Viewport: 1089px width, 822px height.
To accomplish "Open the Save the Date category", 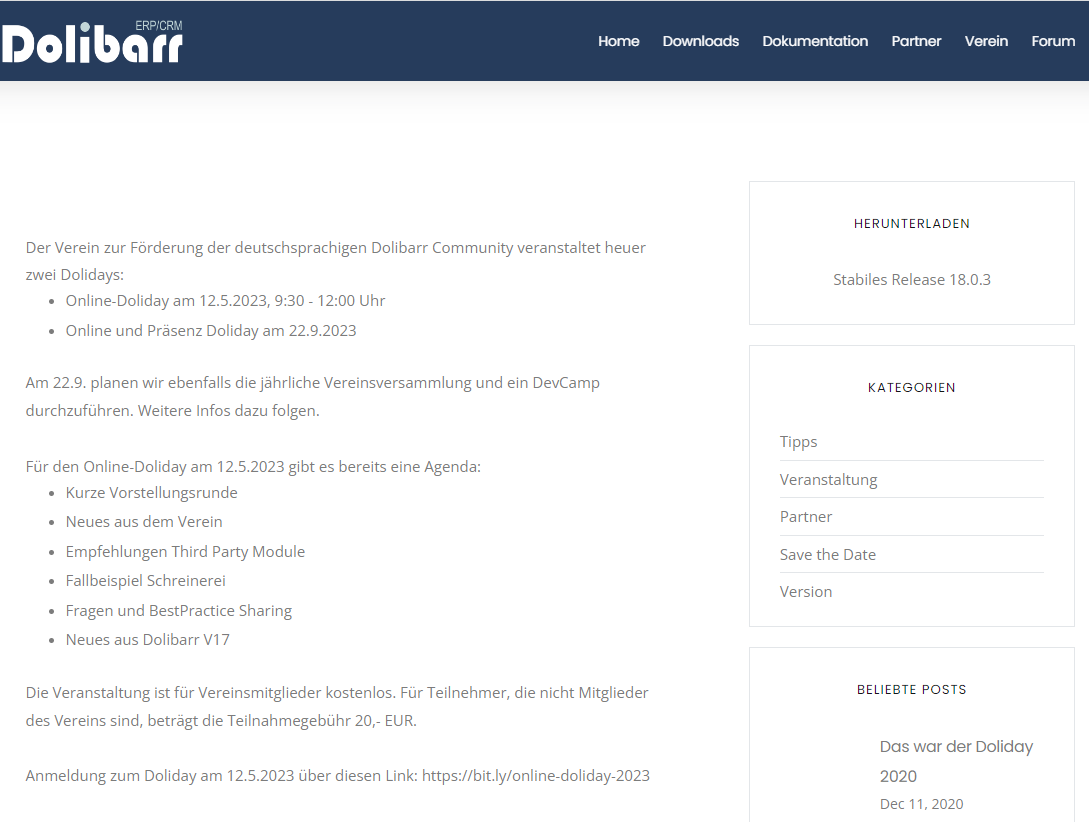I will click(827, 554).
